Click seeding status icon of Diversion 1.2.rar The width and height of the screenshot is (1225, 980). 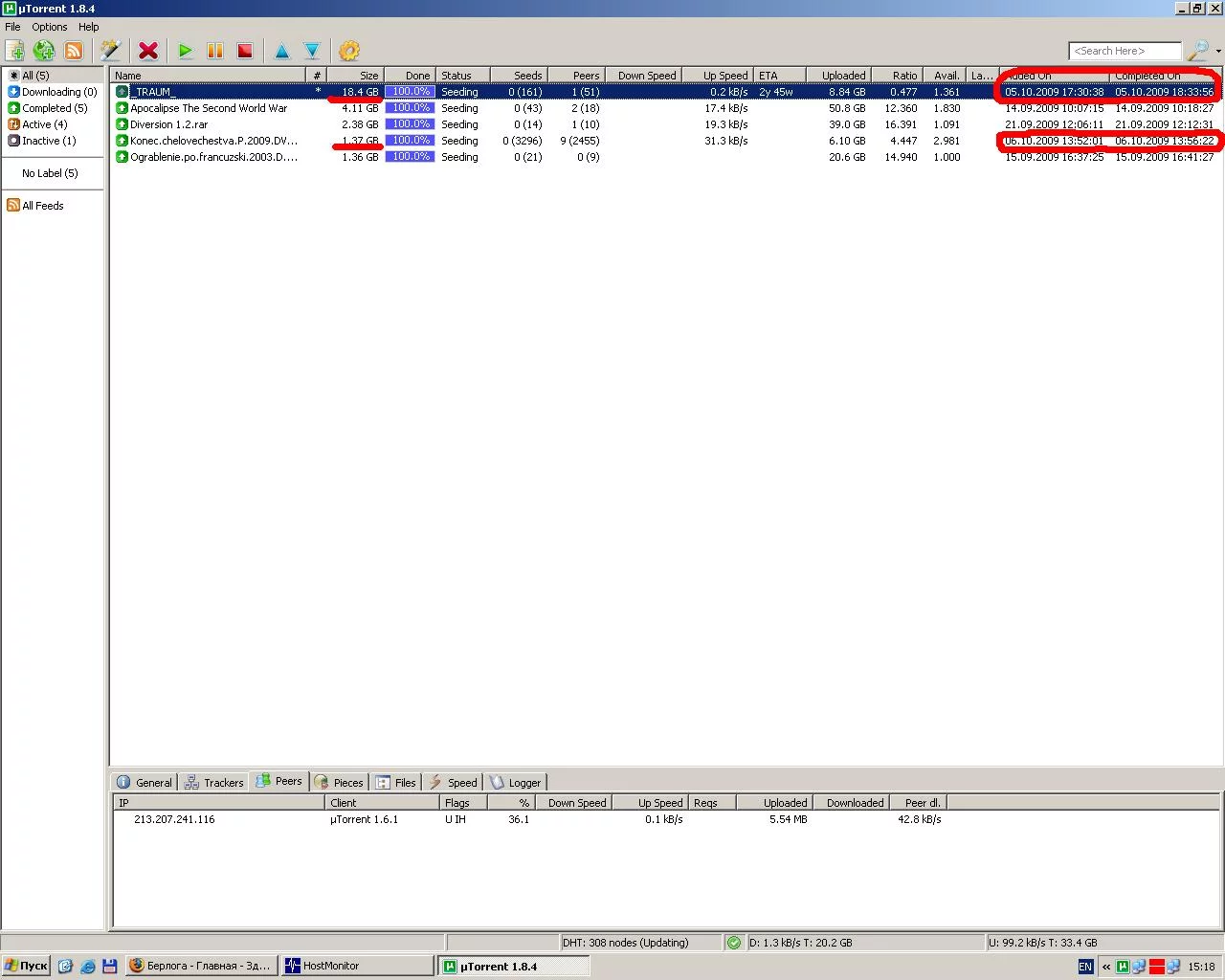[x=122, y=124]
